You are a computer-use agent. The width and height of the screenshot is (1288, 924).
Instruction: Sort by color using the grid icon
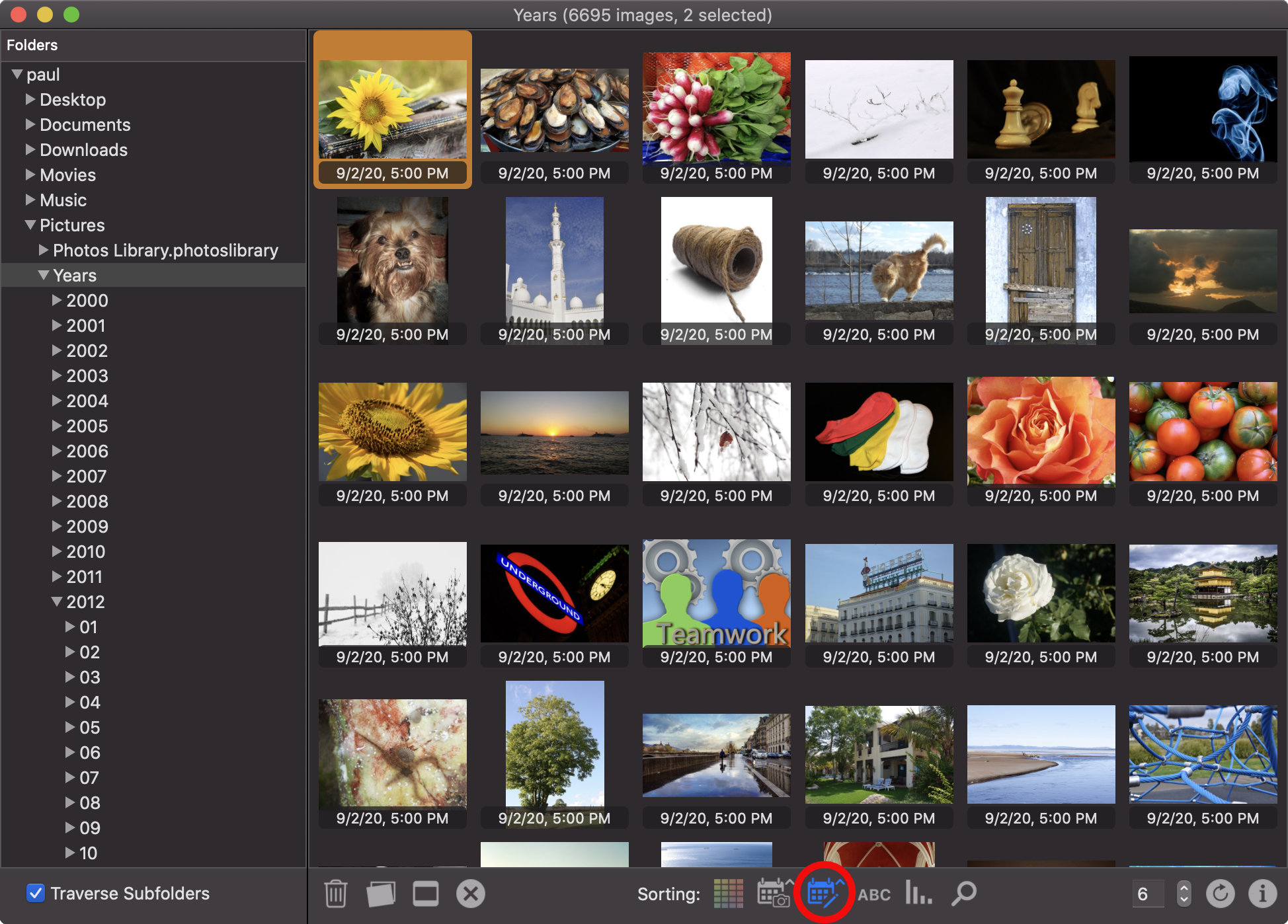729,894
